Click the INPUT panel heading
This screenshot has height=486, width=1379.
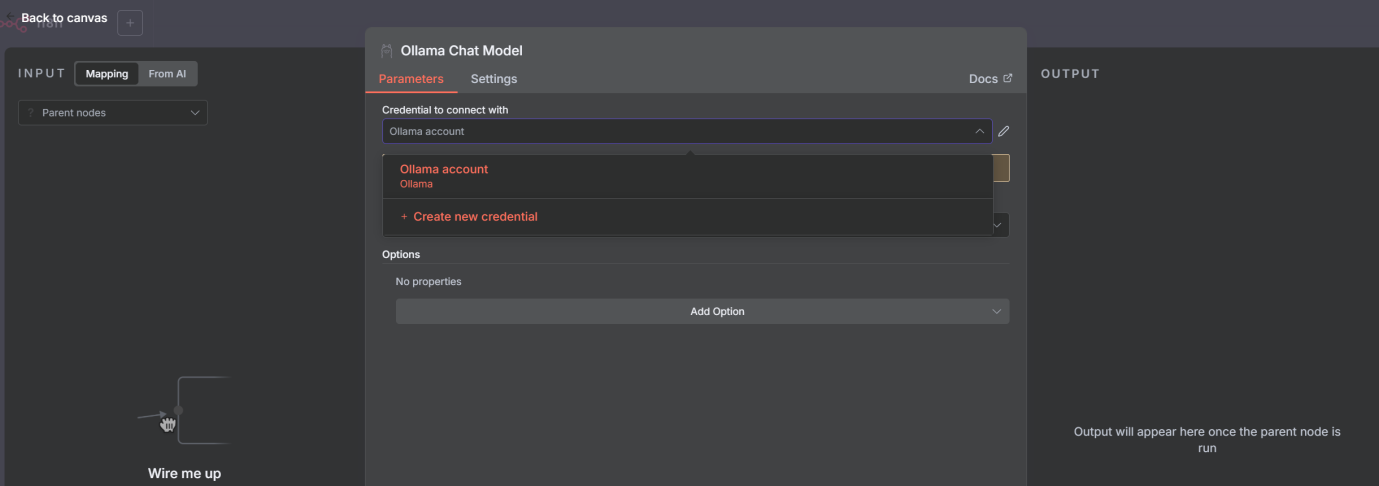click(x=42, y=74)
